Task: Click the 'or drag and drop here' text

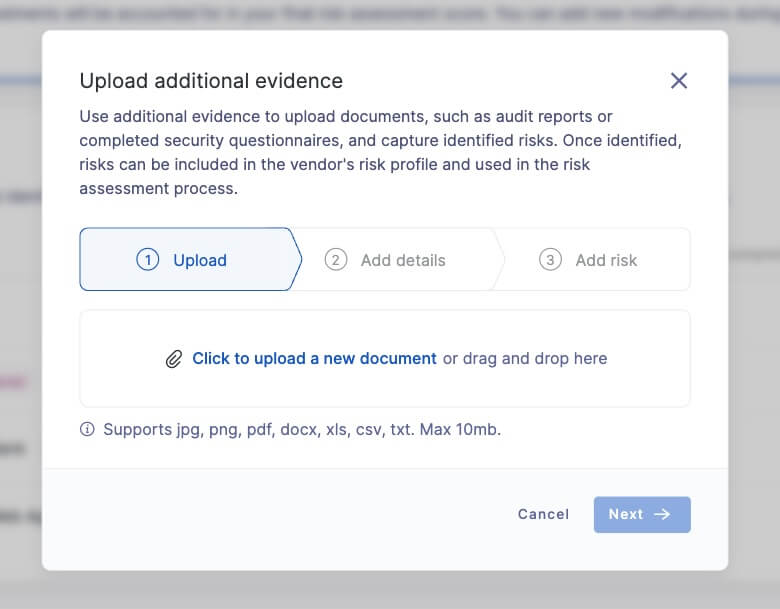Action: click(x=525, y=358)
